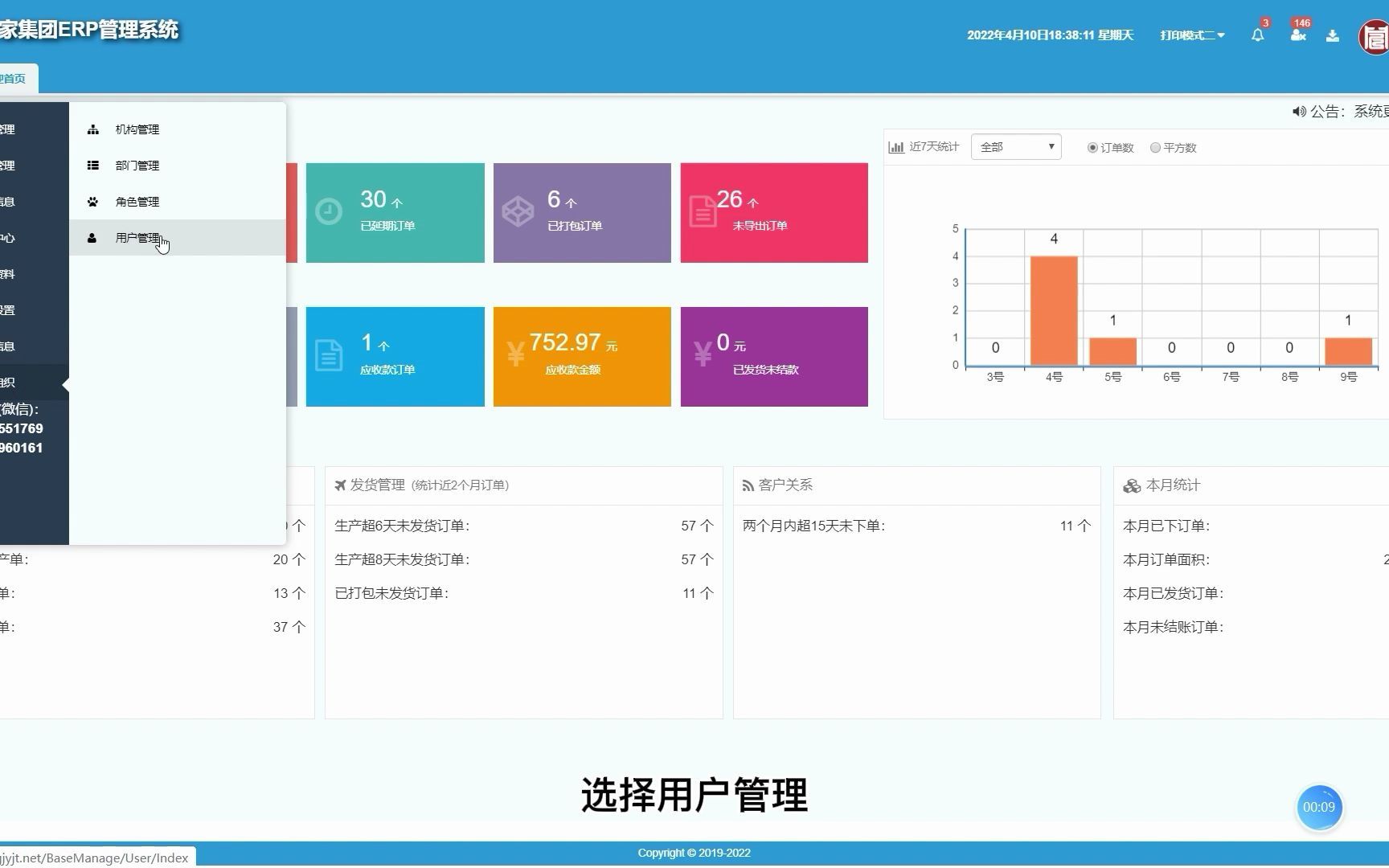Image resolution: width=1389 pixels, height=868 pixels.
Task: Click the 本月已发货订单 text
Action: 1174,593
